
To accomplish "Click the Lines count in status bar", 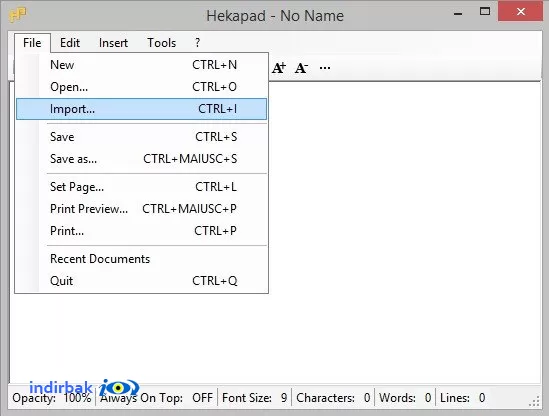I will 463,398.
